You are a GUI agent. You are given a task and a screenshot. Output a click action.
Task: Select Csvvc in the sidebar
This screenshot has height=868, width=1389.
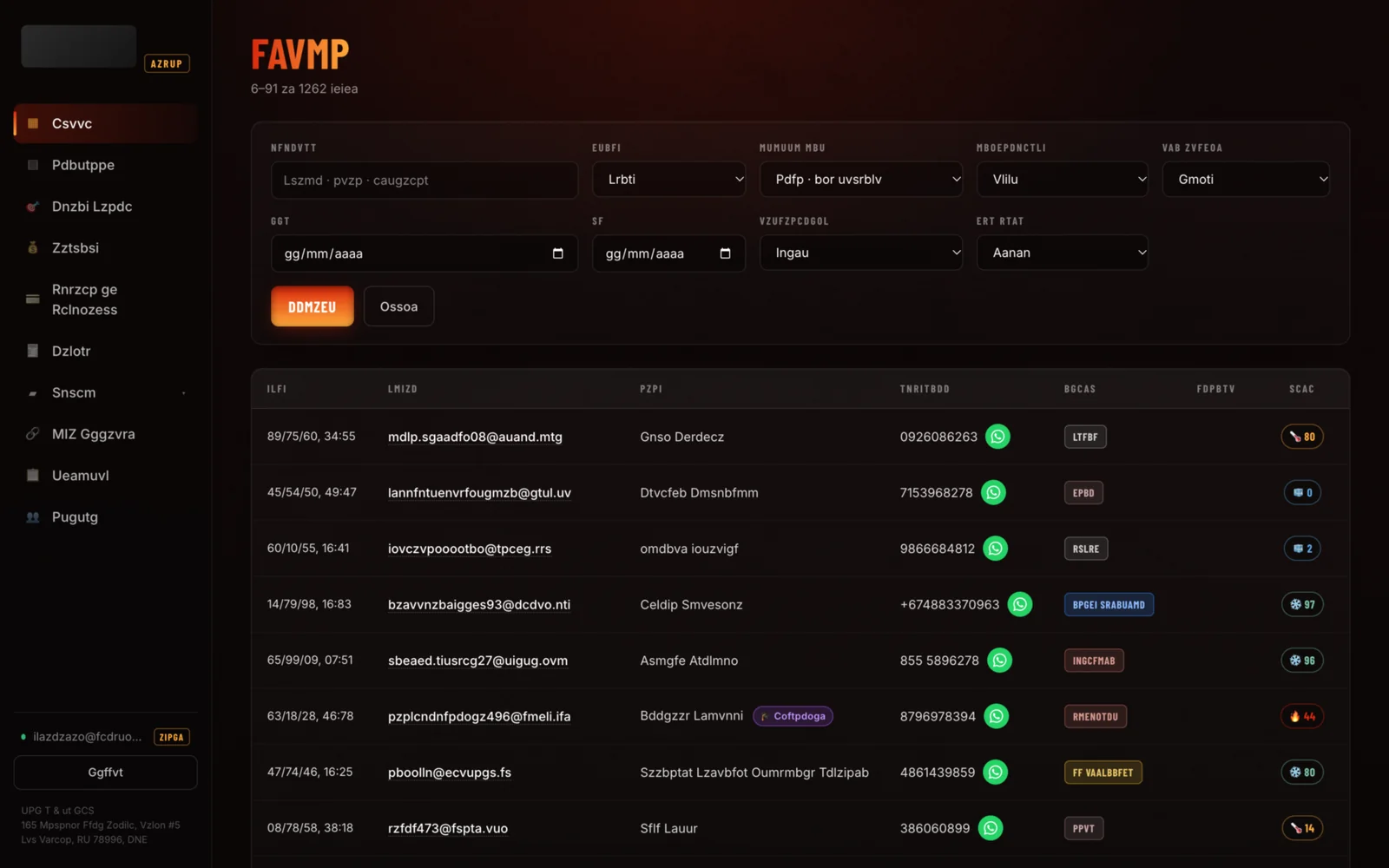coord(106,123)
